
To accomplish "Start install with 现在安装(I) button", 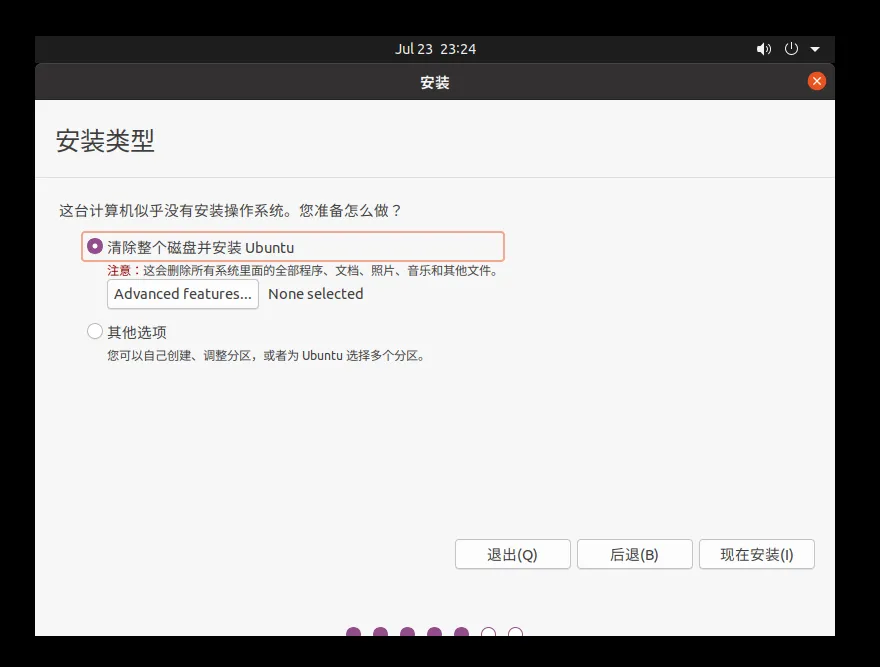I will pyautogui.click(x=757, y=555).
